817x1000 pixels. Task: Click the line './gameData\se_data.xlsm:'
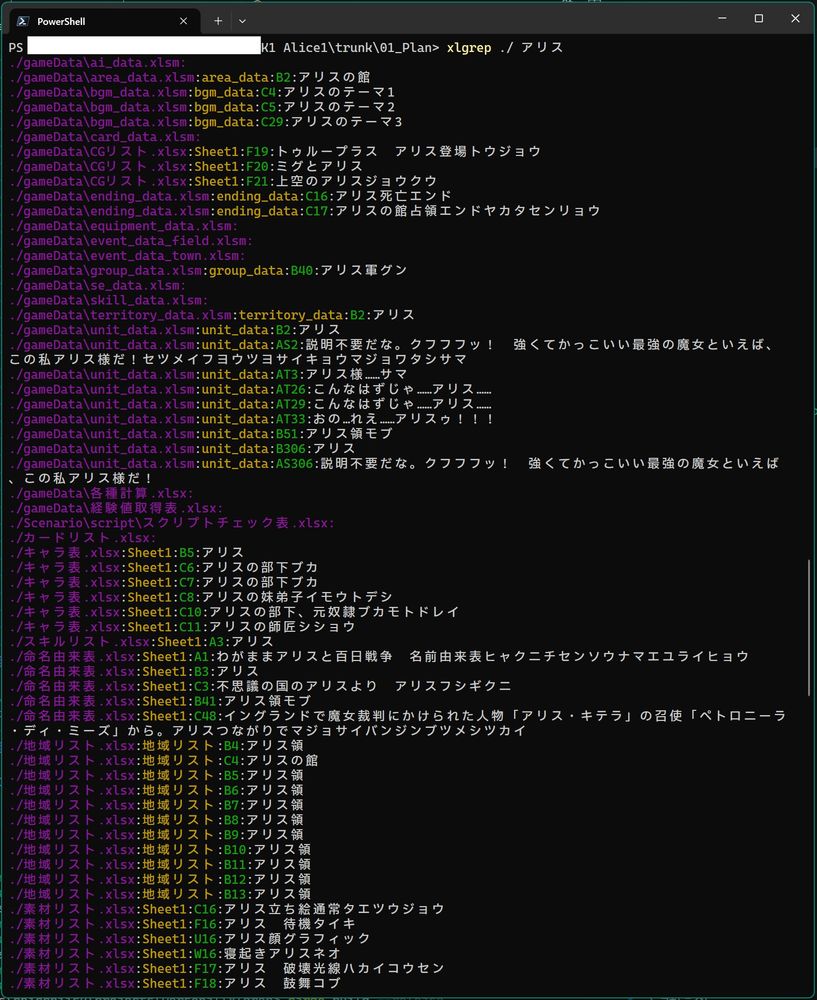(x=97, y=285)
